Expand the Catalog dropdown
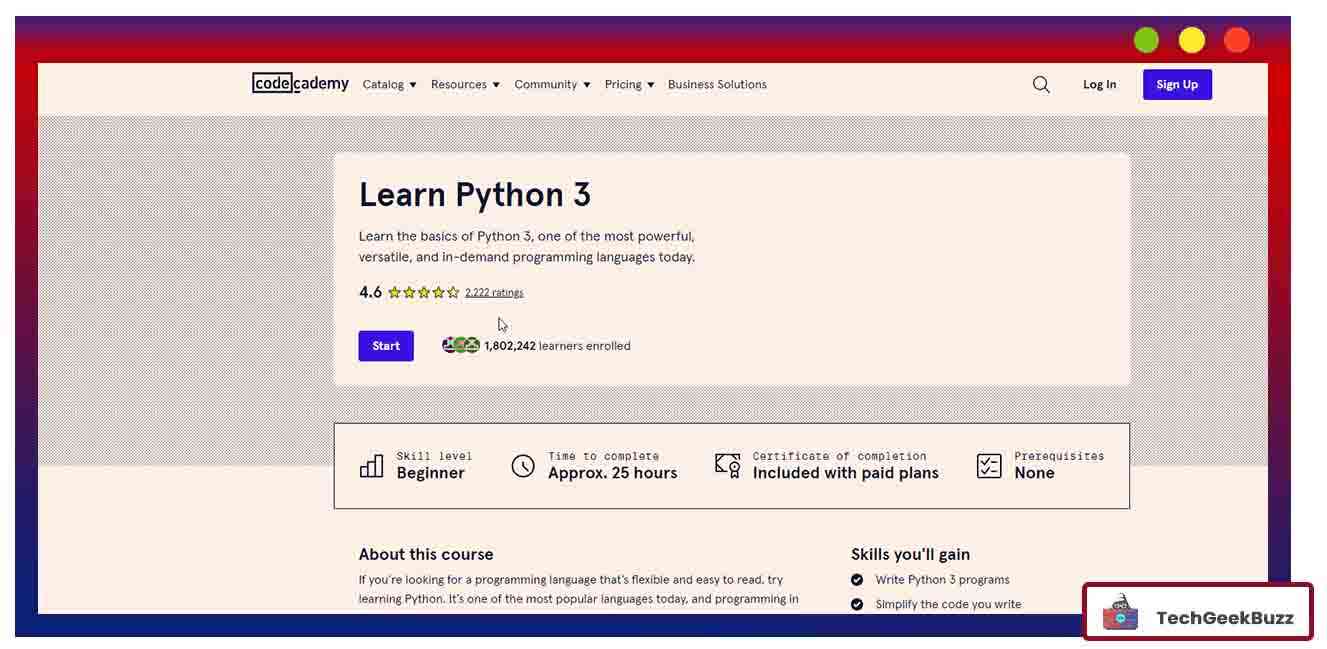 coord(389,84)
